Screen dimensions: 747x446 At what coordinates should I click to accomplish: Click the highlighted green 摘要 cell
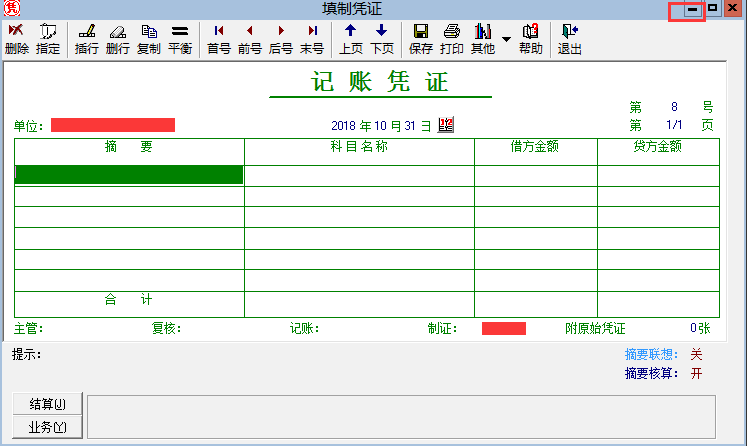[129, 175]
